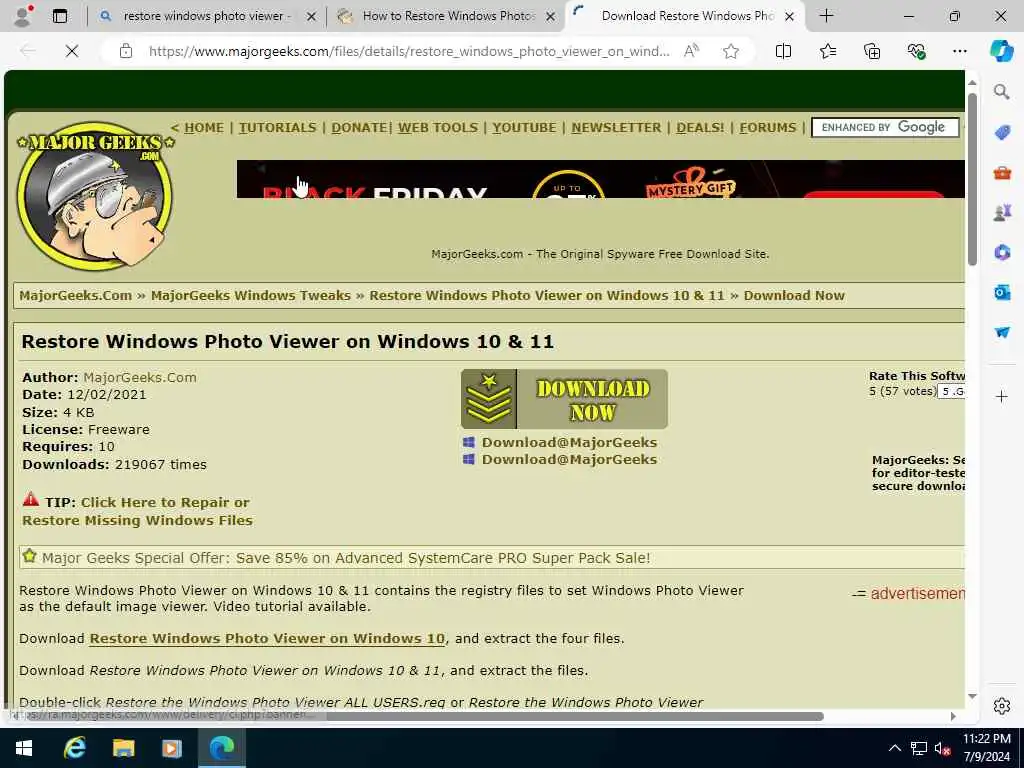This screenshot has height=768, width=1024.
Task: Open Restore Windows Photo Viewer on Windows 10 link
Action: click(267, 639)
